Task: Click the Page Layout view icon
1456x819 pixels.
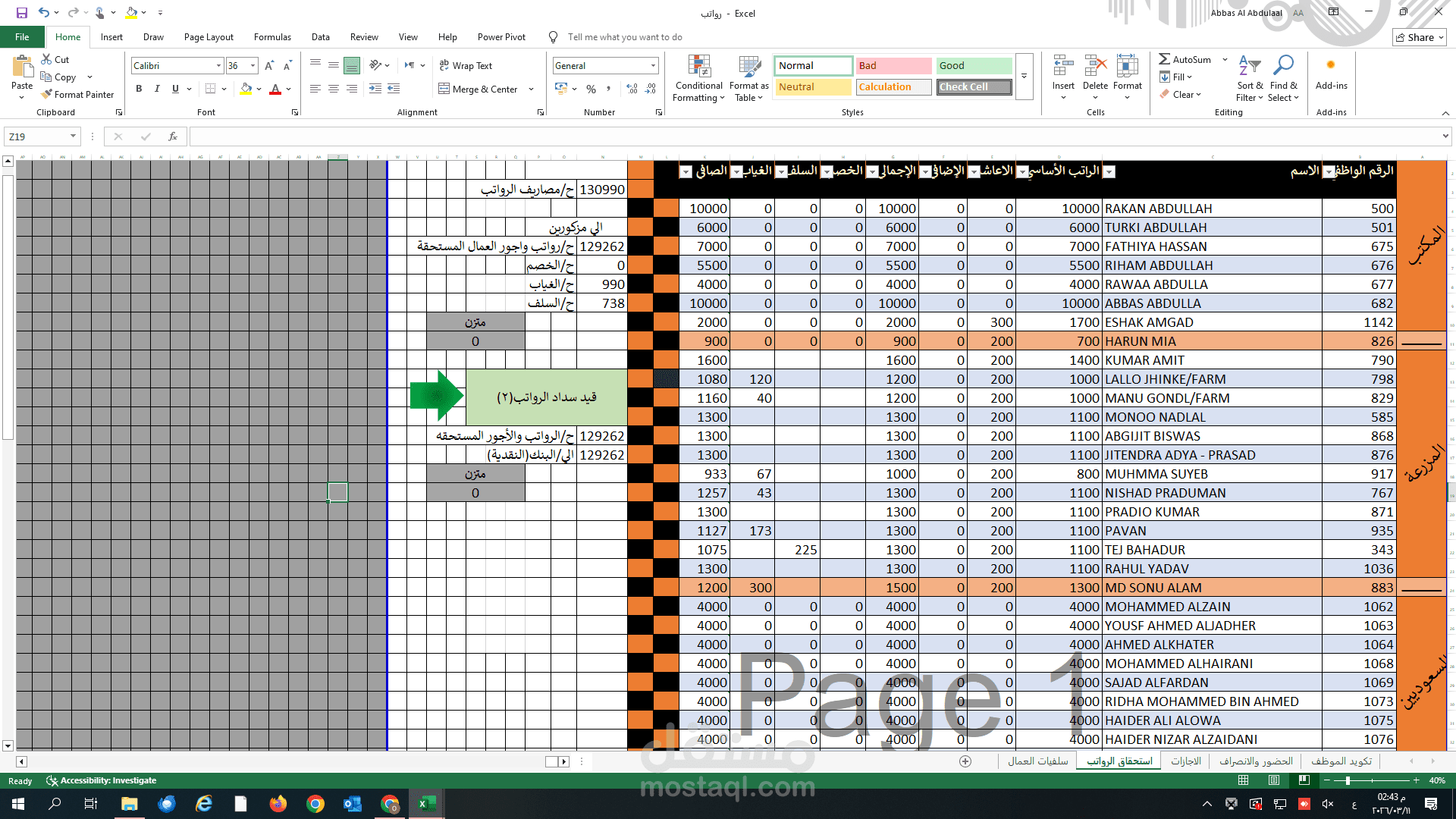Action: pyautogui.click(x=1274, y=780)
